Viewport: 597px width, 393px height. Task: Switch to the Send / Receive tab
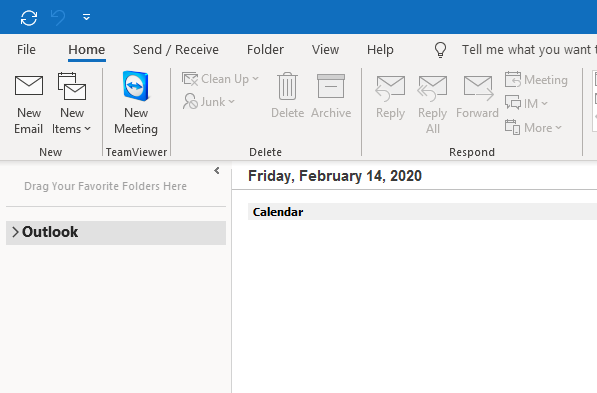pos(176,50)
